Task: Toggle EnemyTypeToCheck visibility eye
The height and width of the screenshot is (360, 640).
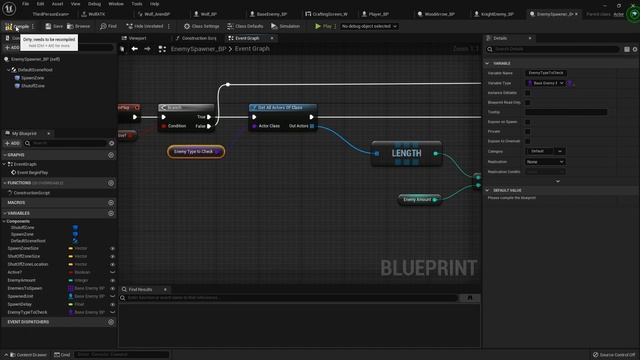Action: tap(112, 313)
